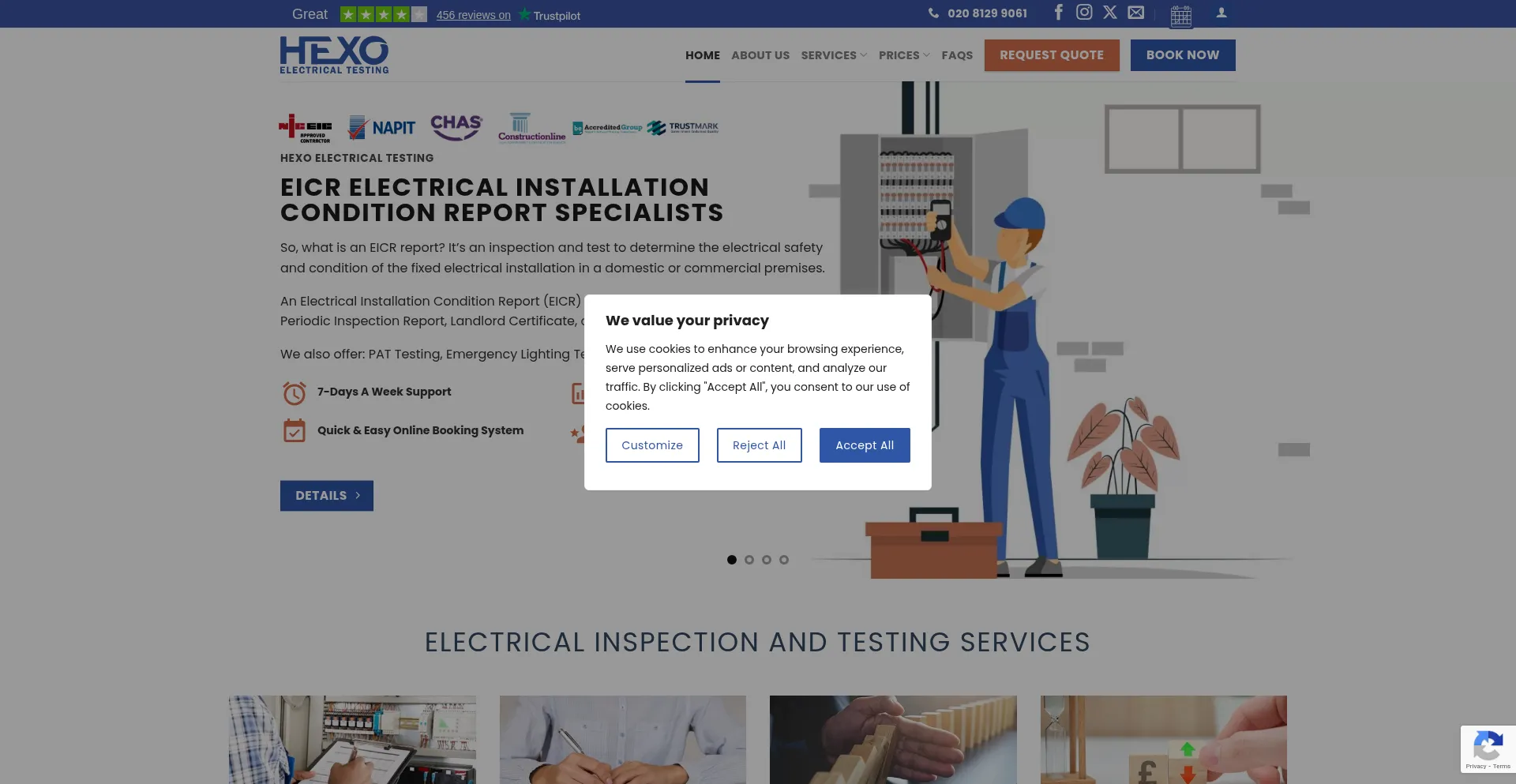The height and width of the screenshot is (784, 1516).
Task: Open the Facebook icon link
Action: point(1059,12)
